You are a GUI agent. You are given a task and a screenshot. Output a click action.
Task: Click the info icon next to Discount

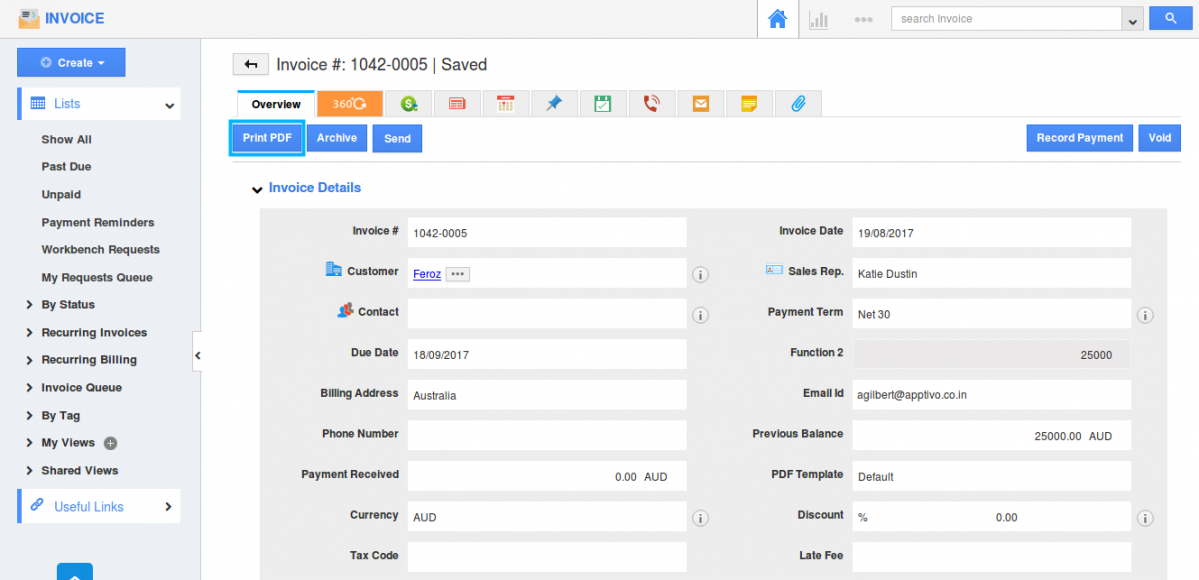[x=1145, y=518]
